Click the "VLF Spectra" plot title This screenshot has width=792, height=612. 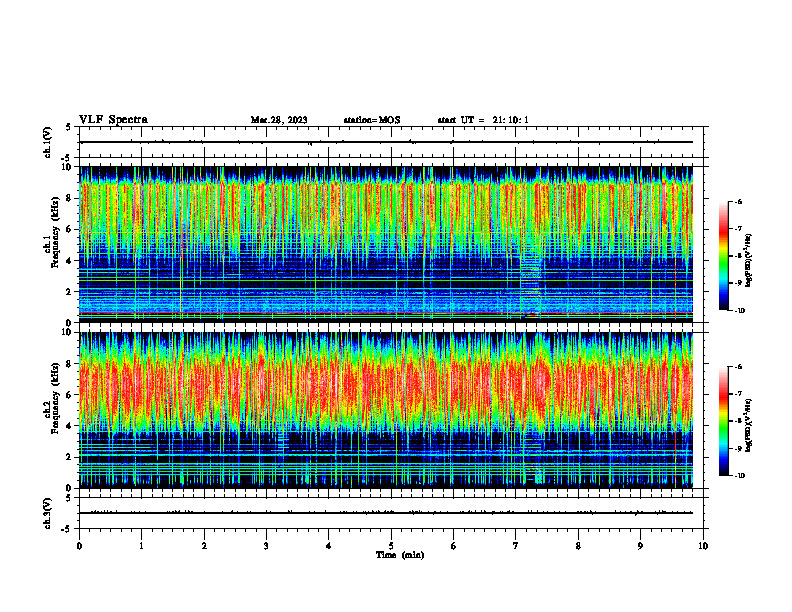113,120
